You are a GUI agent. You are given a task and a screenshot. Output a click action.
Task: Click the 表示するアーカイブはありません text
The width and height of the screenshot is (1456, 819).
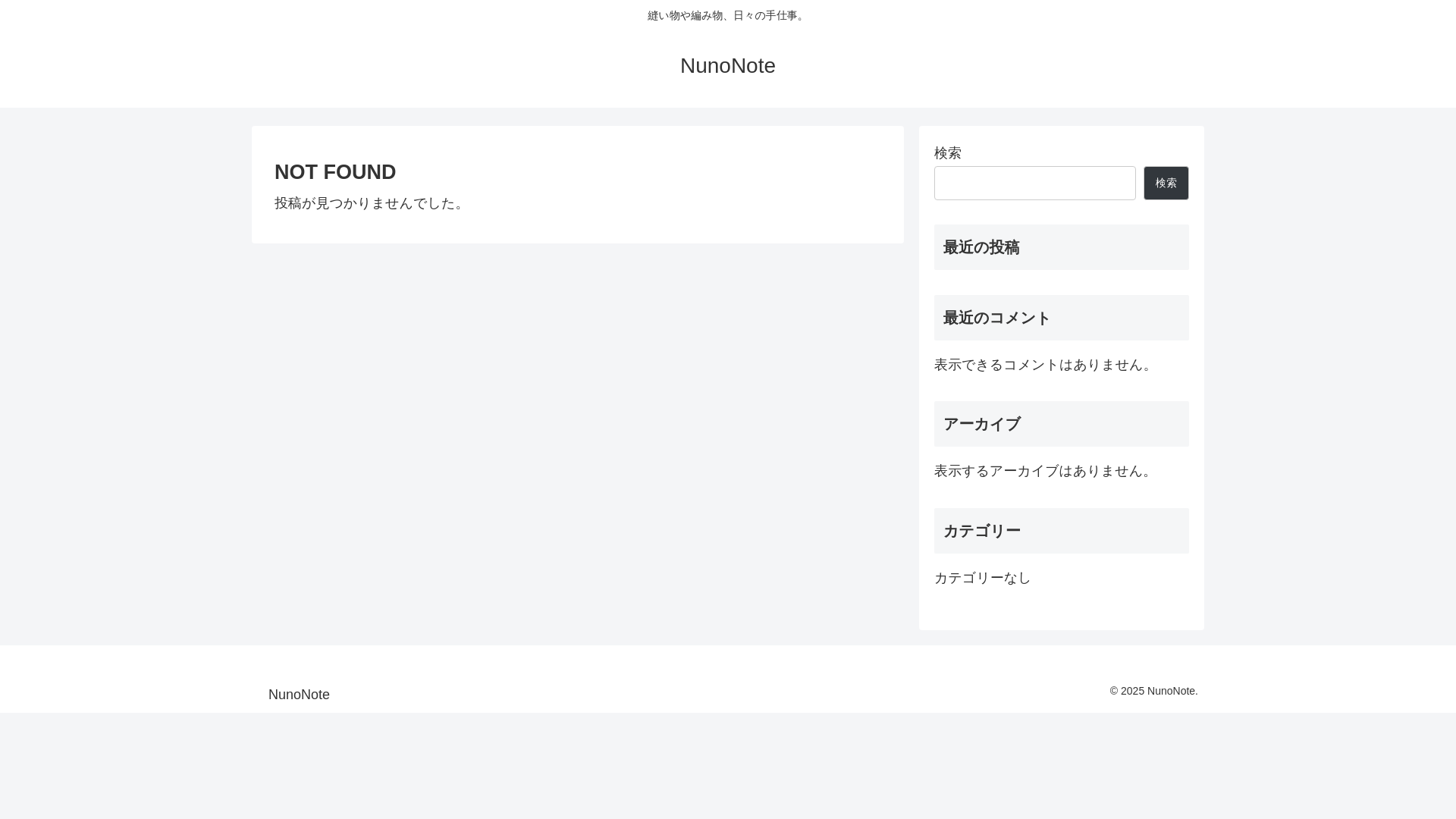point(1044,471)
